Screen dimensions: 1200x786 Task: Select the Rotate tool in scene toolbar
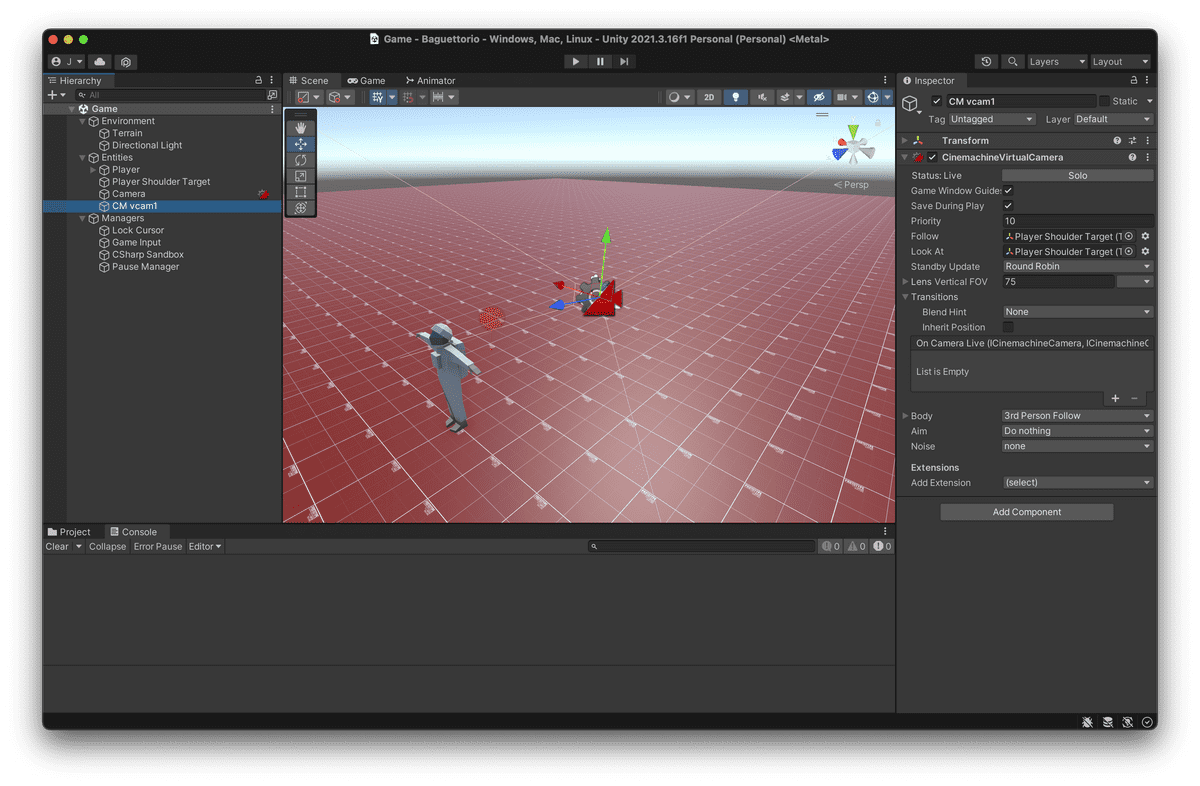click(x=300, y=160)
